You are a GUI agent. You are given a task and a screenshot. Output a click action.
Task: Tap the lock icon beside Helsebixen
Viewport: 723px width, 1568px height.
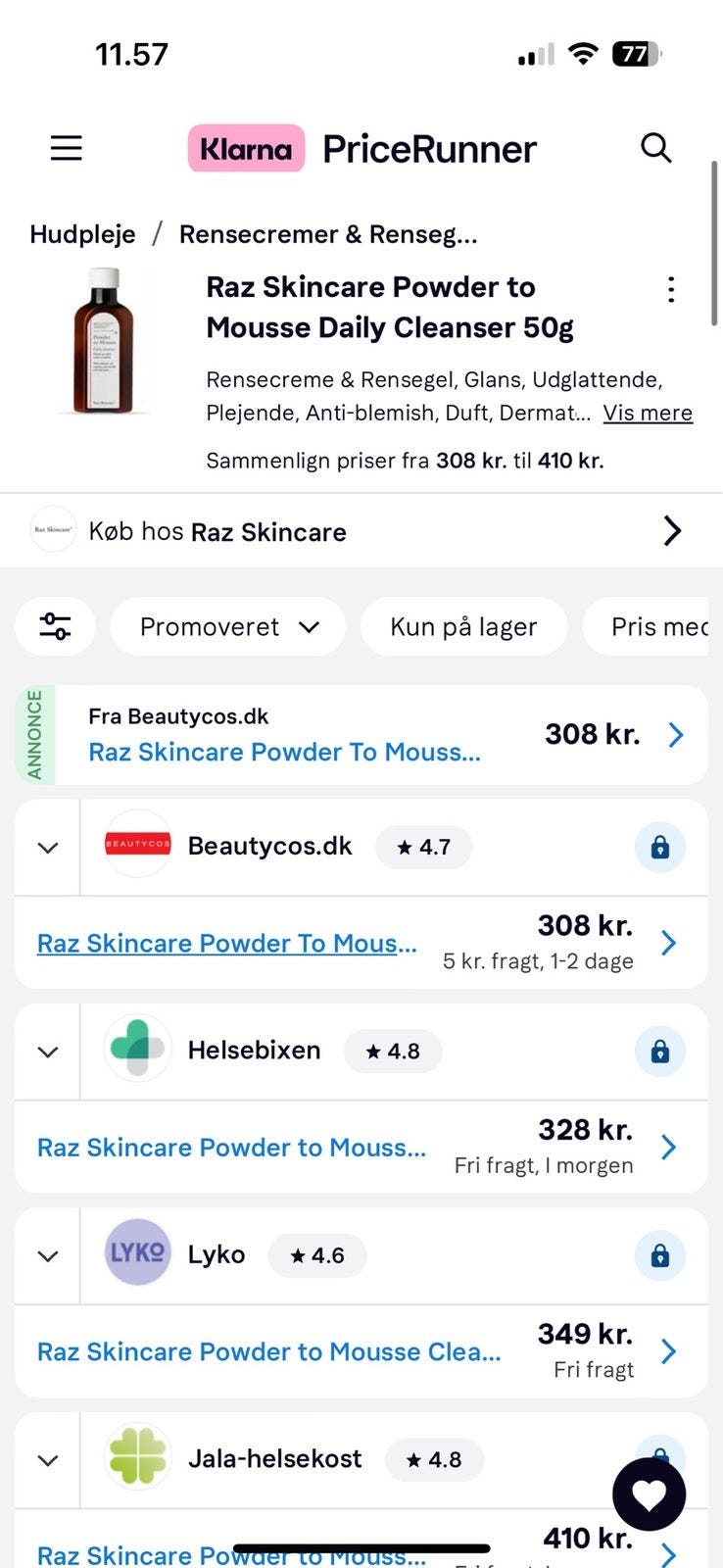[x=659, y=1052]
